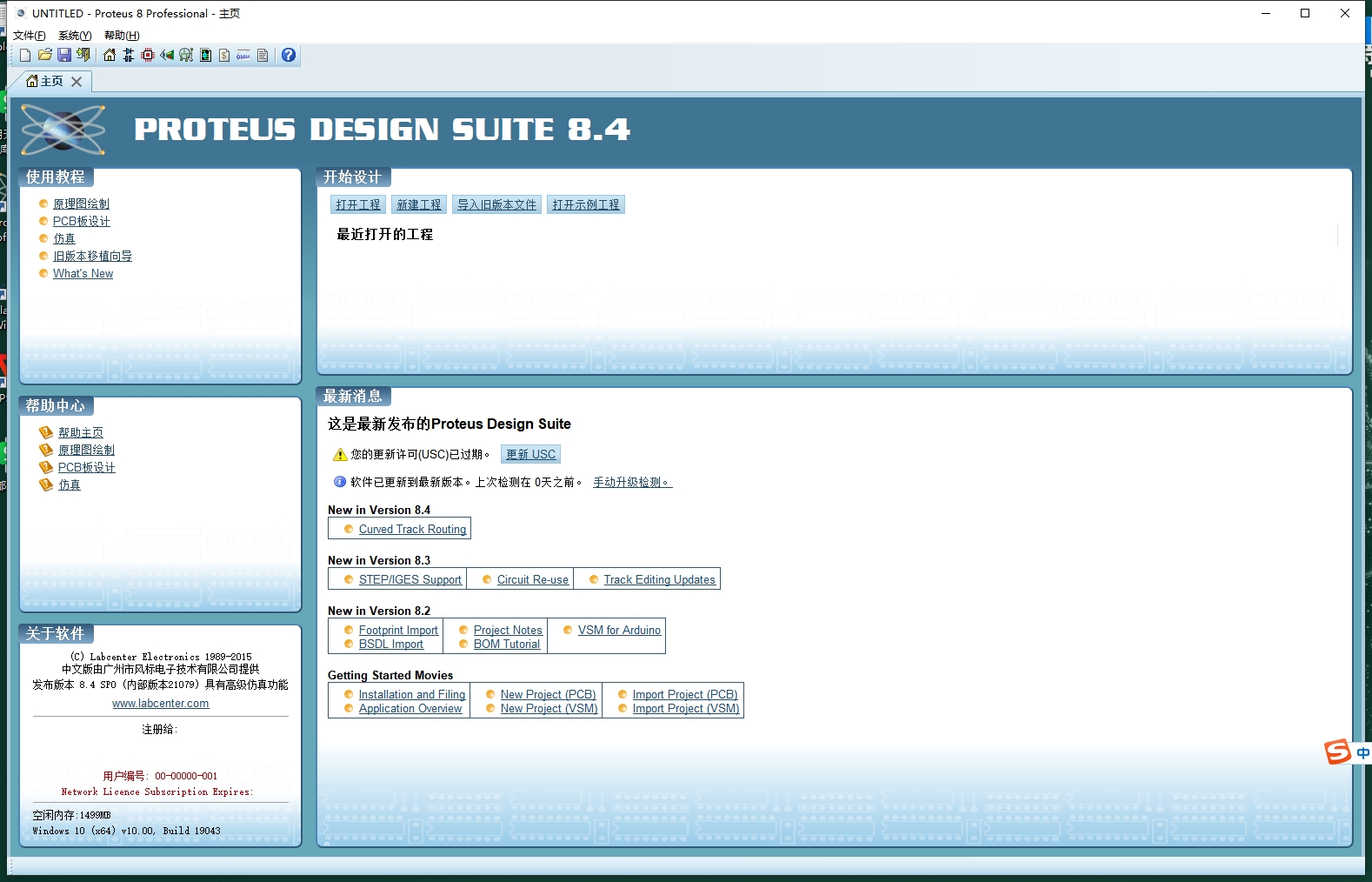The width and height of the screenshot is (1372, 882).
Task: Open the Curved Track Routing link
Action: click(x=412, y=529)
